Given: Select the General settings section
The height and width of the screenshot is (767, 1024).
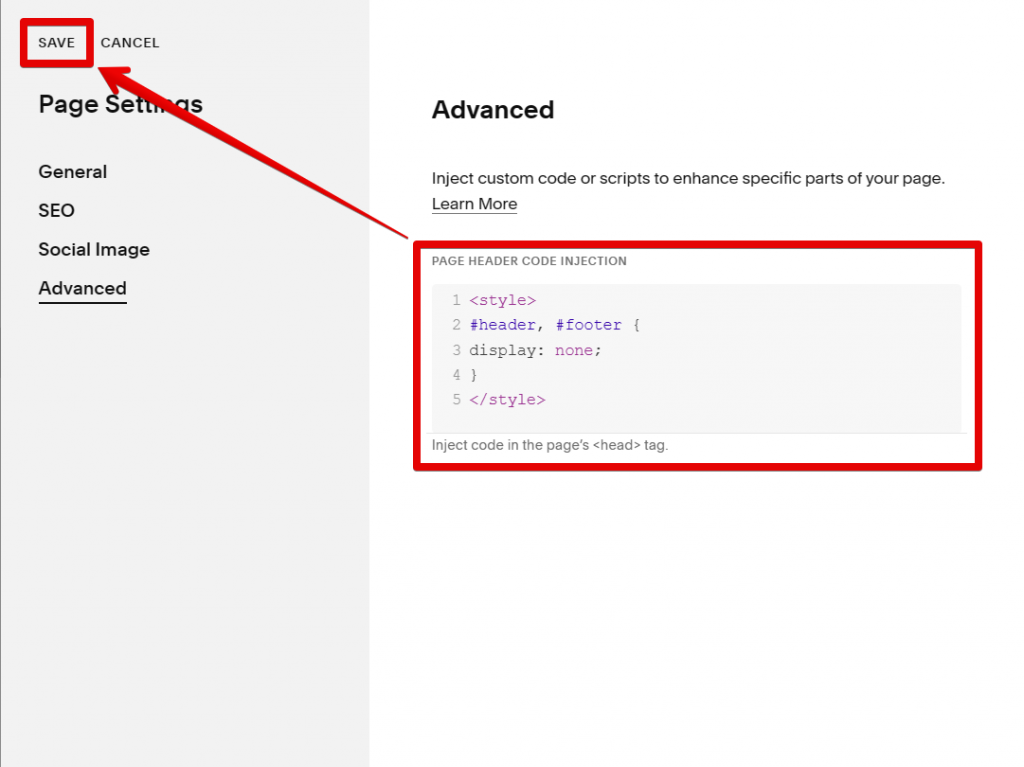Looking at the screenshot, I should 72,171.
